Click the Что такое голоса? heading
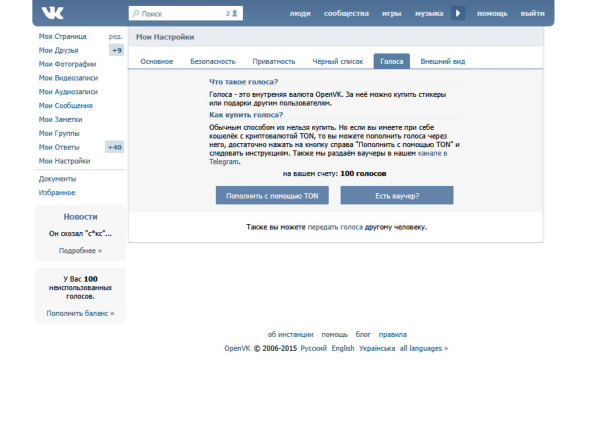Screen dimensions: 604x426 click(243, 82)
